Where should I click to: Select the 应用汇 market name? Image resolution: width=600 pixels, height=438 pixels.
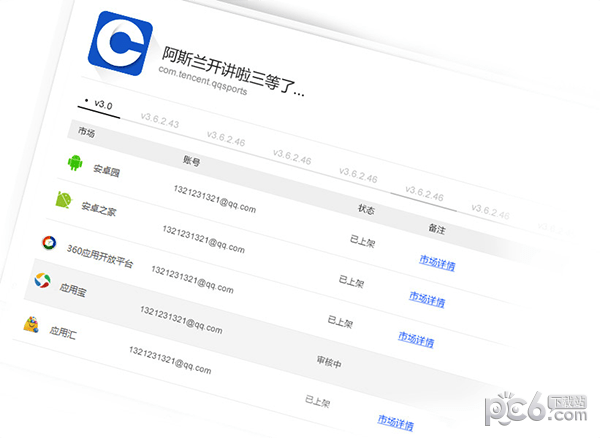63,332
